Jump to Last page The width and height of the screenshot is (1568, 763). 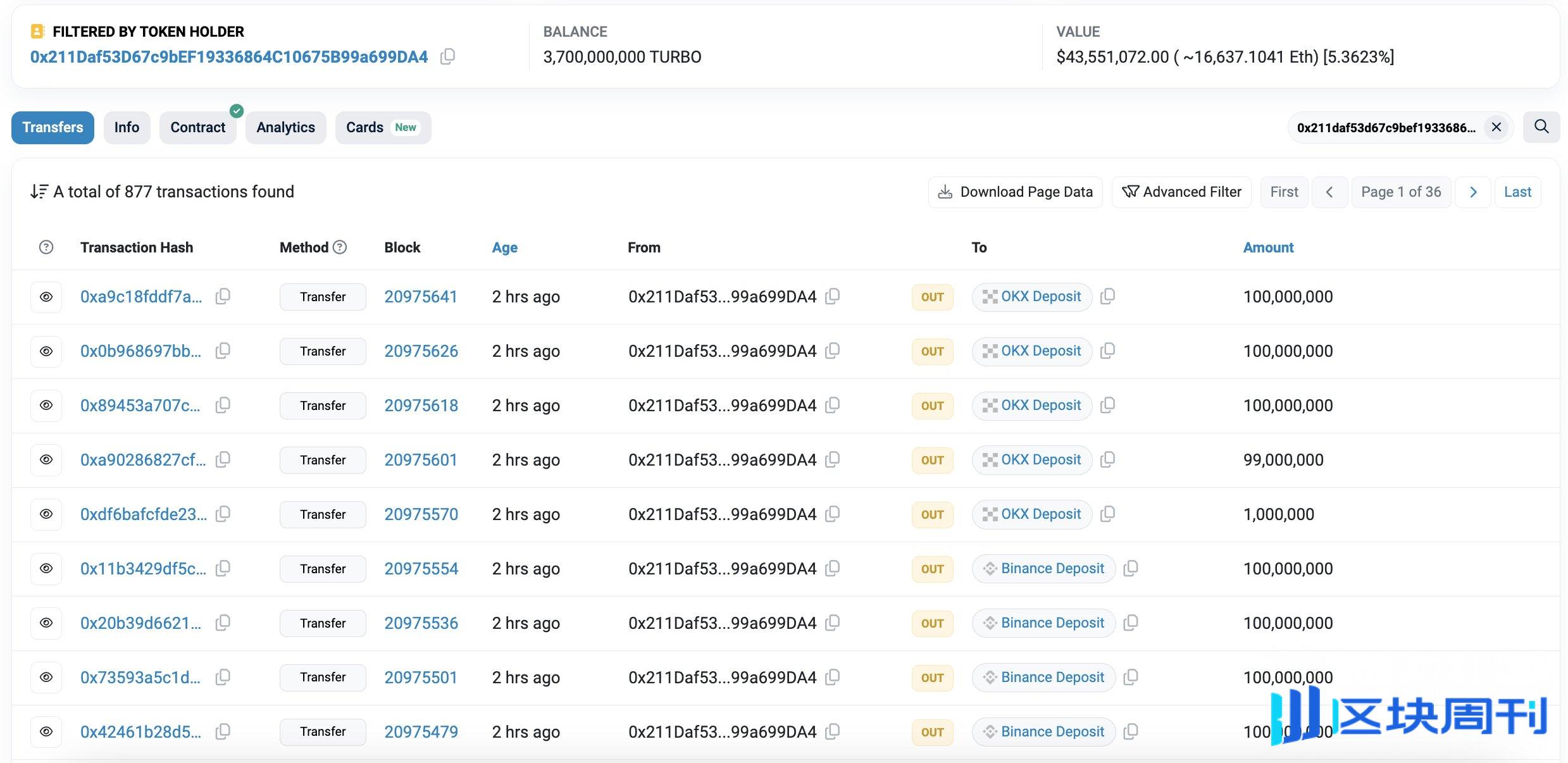pyautogui.click(x=1517, y=192)
